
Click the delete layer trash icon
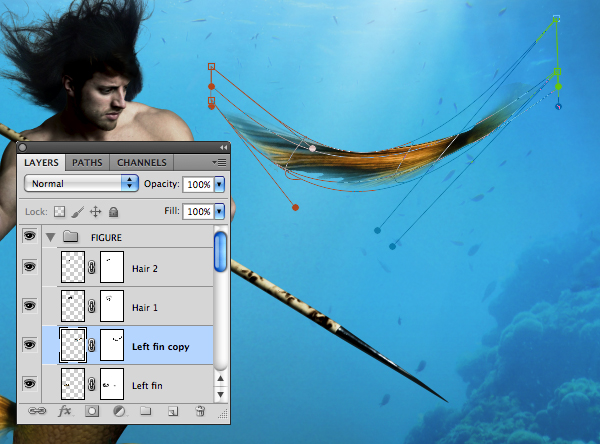(200, 411)
